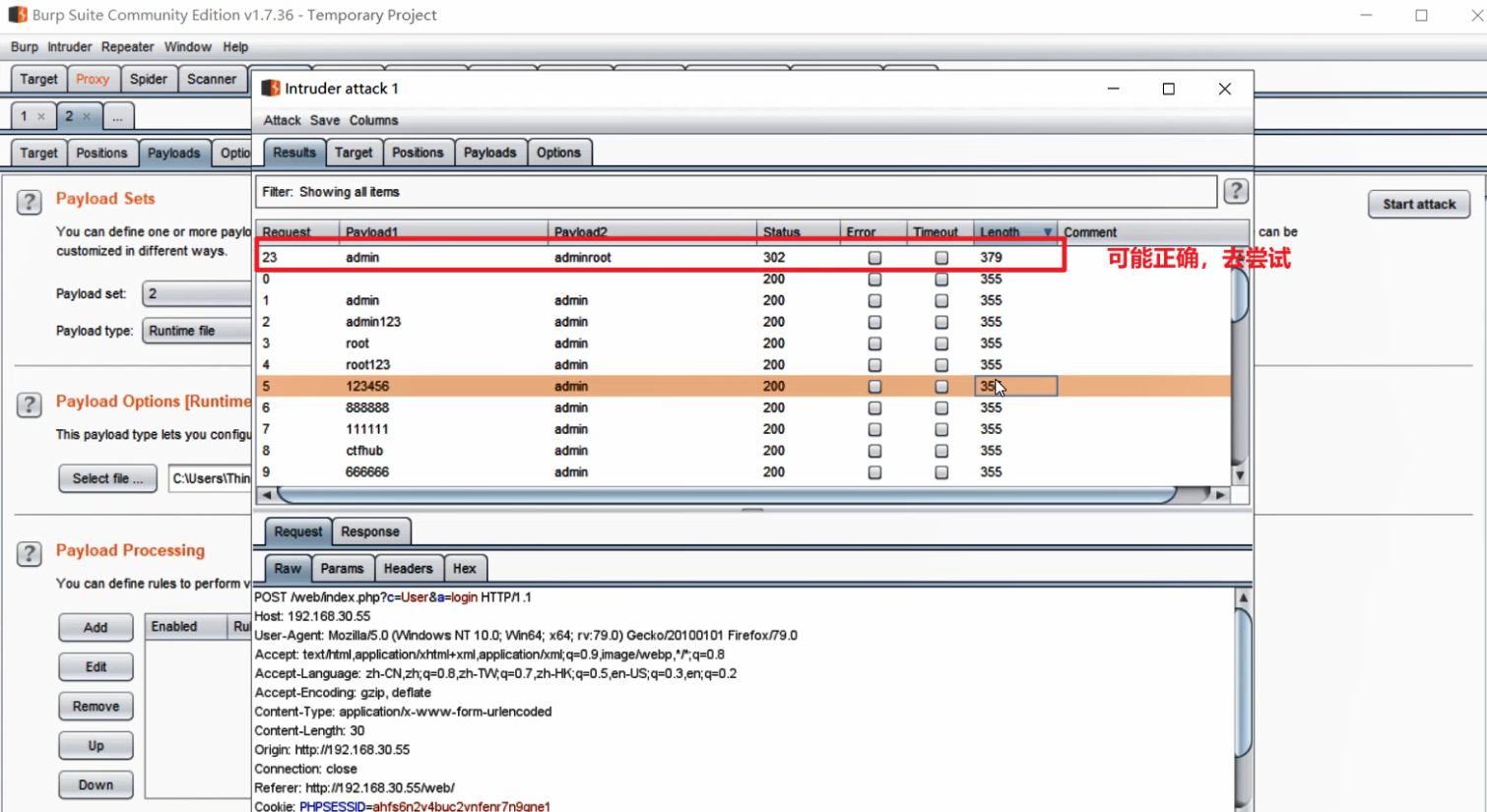Minimize the Intruder attack 1 window

1113,89
